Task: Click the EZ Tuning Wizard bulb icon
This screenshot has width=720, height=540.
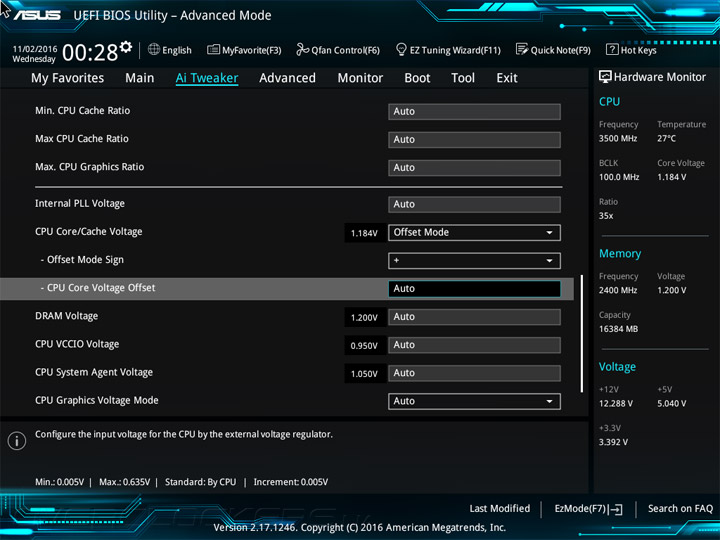Action: [x=401, y=49]
